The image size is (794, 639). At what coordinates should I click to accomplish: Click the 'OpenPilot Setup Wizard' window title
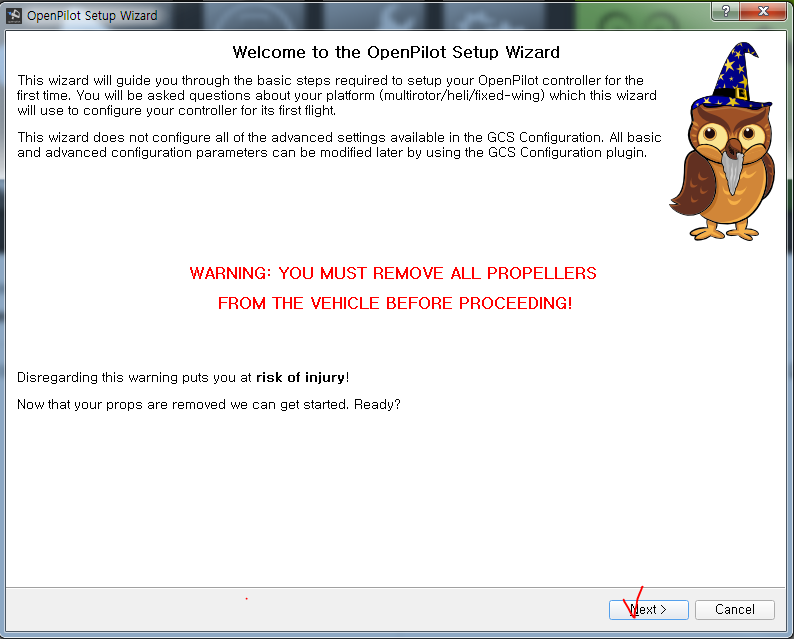[92, 16]
